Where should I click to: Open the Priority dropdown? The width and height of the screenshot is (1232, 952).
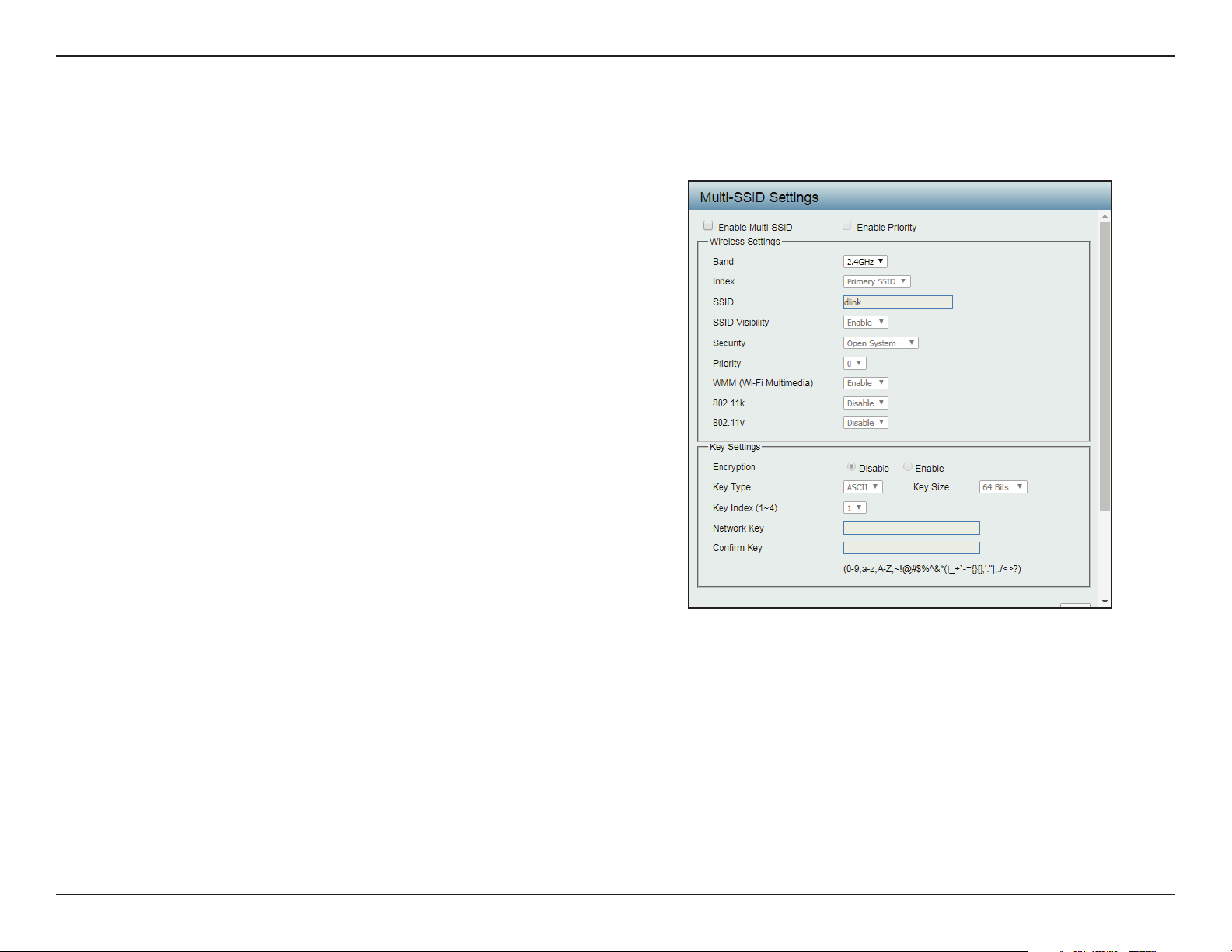pyautogui.click(x=855, y=363)
